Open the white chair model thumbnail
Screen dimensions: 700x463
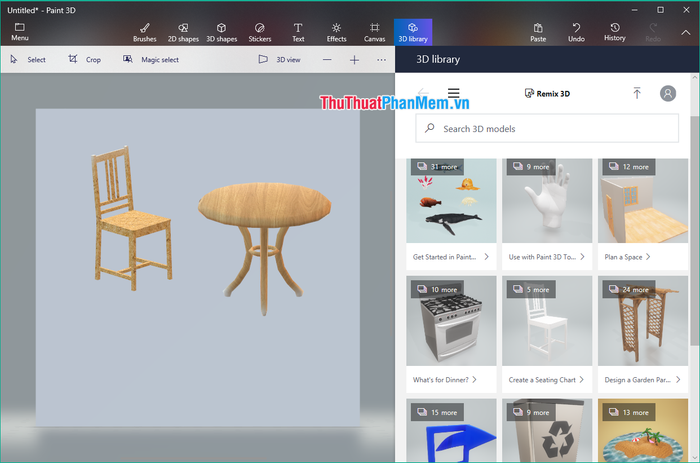pos(547,321)
